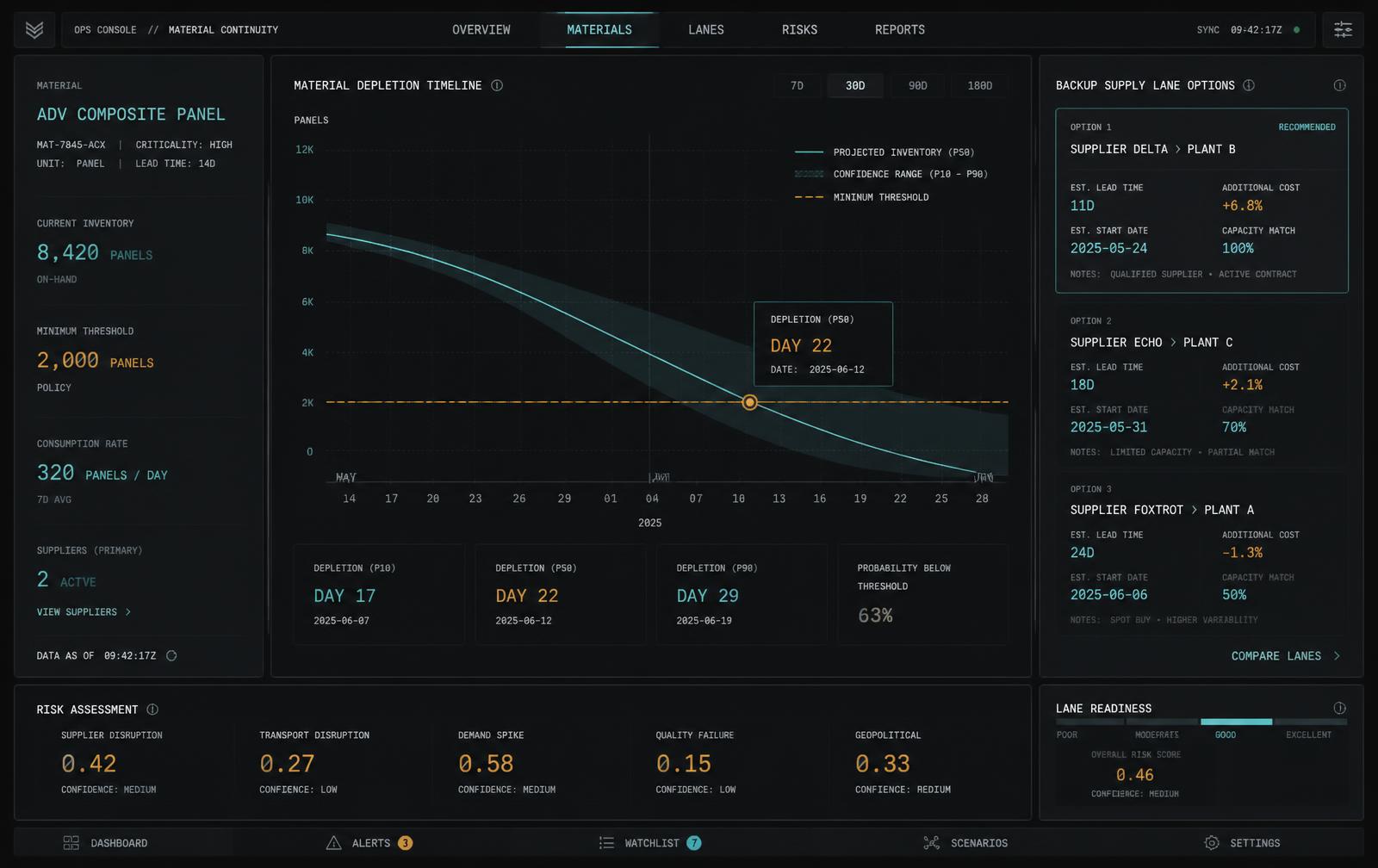
Task: Select the 30D time range
Action: coord(855,85)
